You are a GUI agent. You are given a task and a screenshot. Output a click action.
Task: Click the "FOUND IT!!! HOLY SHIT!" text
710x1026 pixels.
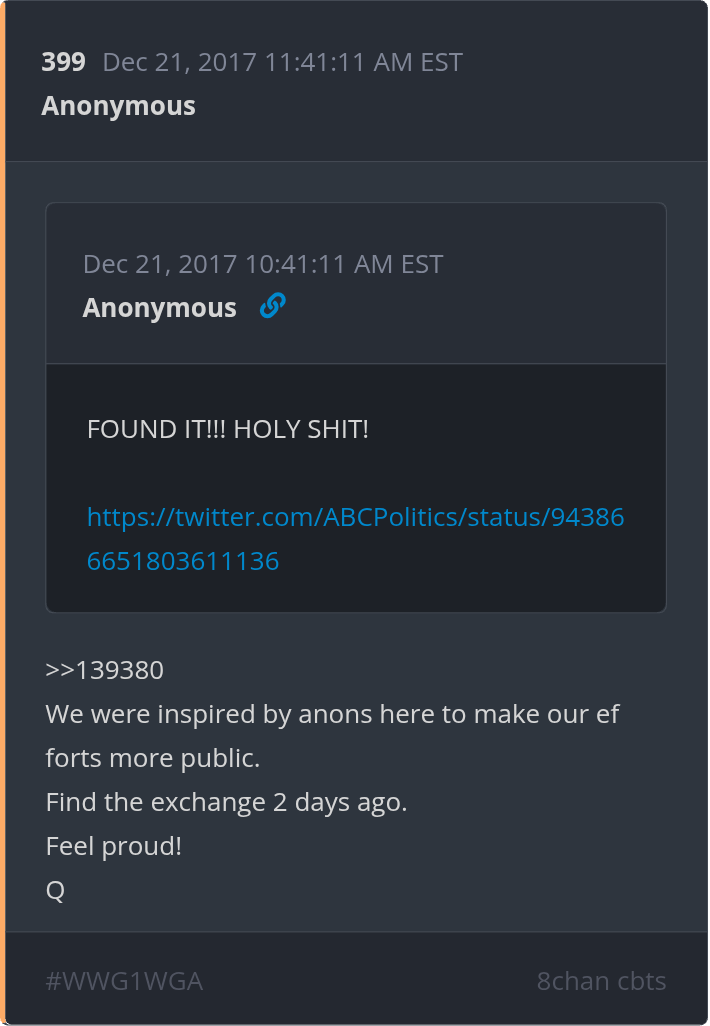pos(228,430)
